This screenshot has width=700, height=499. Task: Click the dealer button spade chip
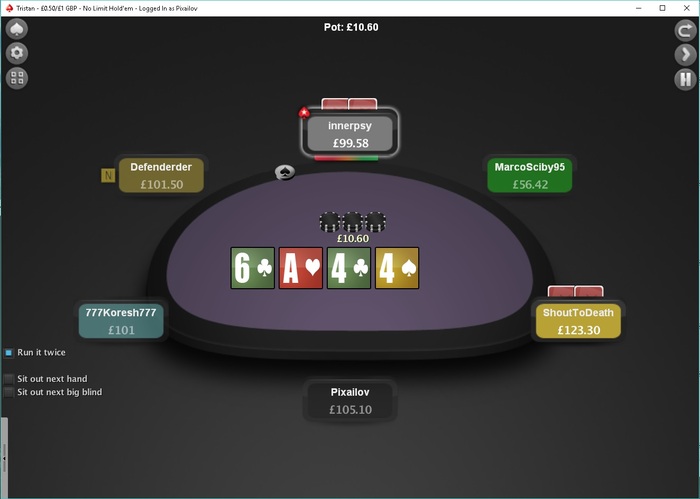click(x=285, y=172)
